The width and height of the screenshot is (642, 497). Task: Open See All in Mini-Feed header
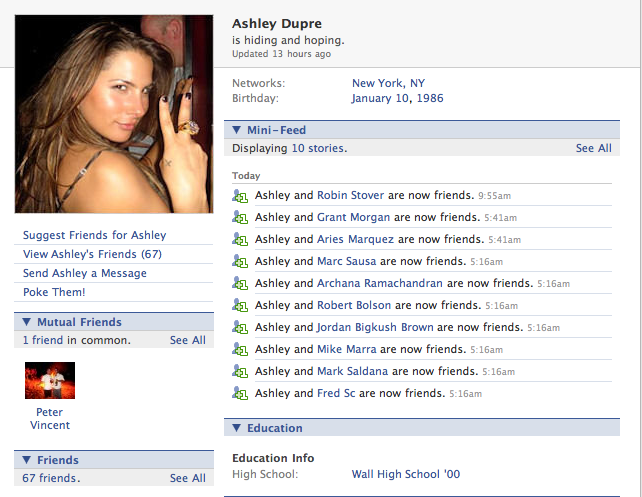pos(594,148)
